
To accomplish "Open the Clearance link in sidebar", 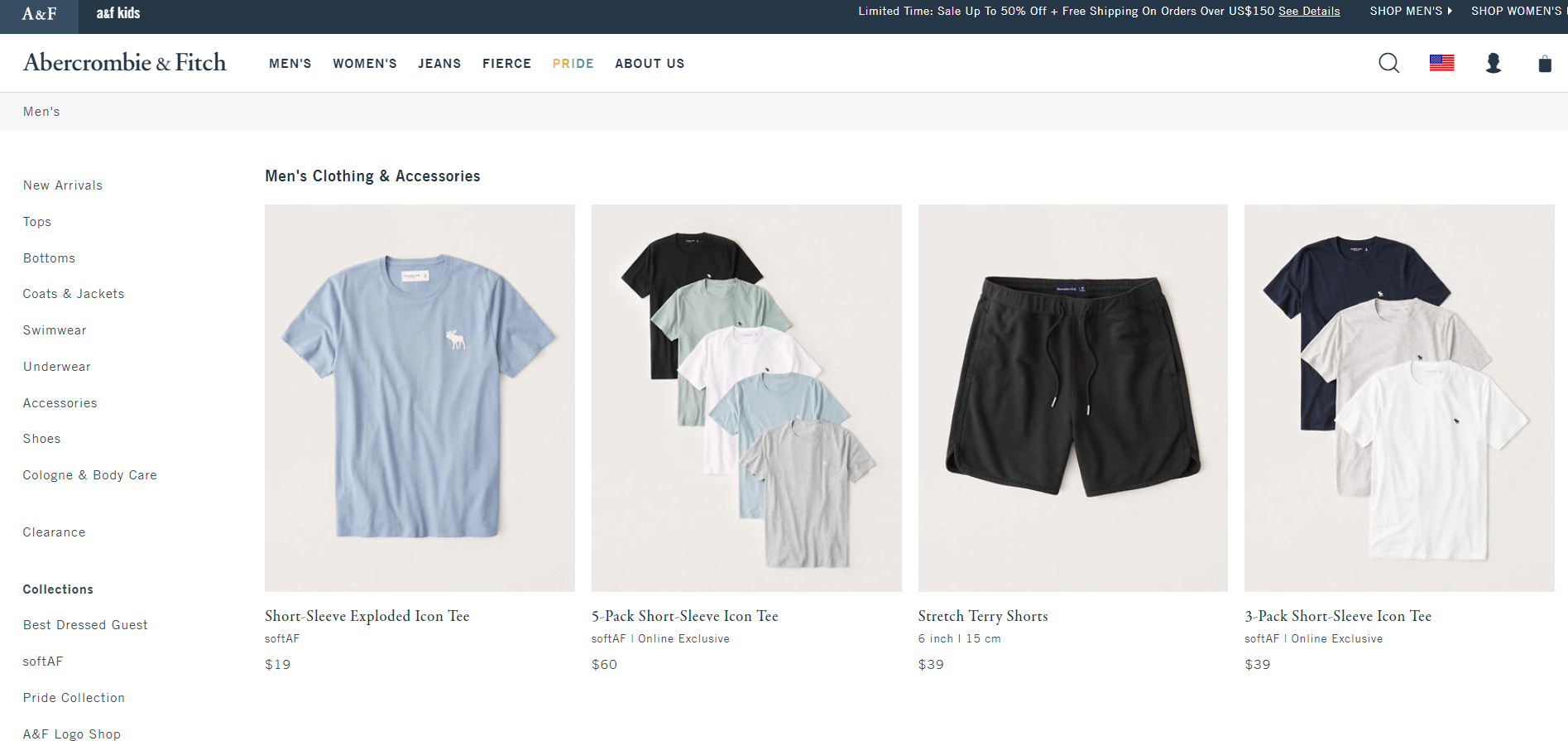I will tap(54, 532).
